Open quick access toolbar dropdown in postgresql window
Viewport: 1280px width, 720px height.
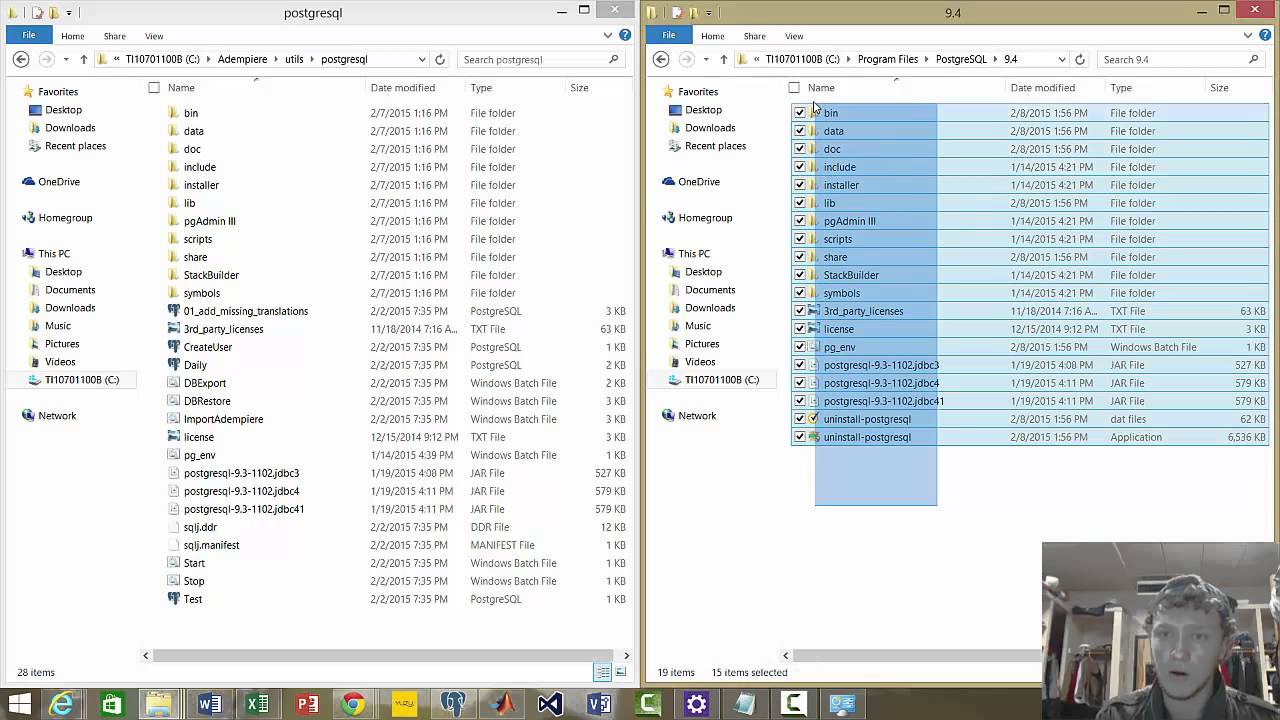69,13
